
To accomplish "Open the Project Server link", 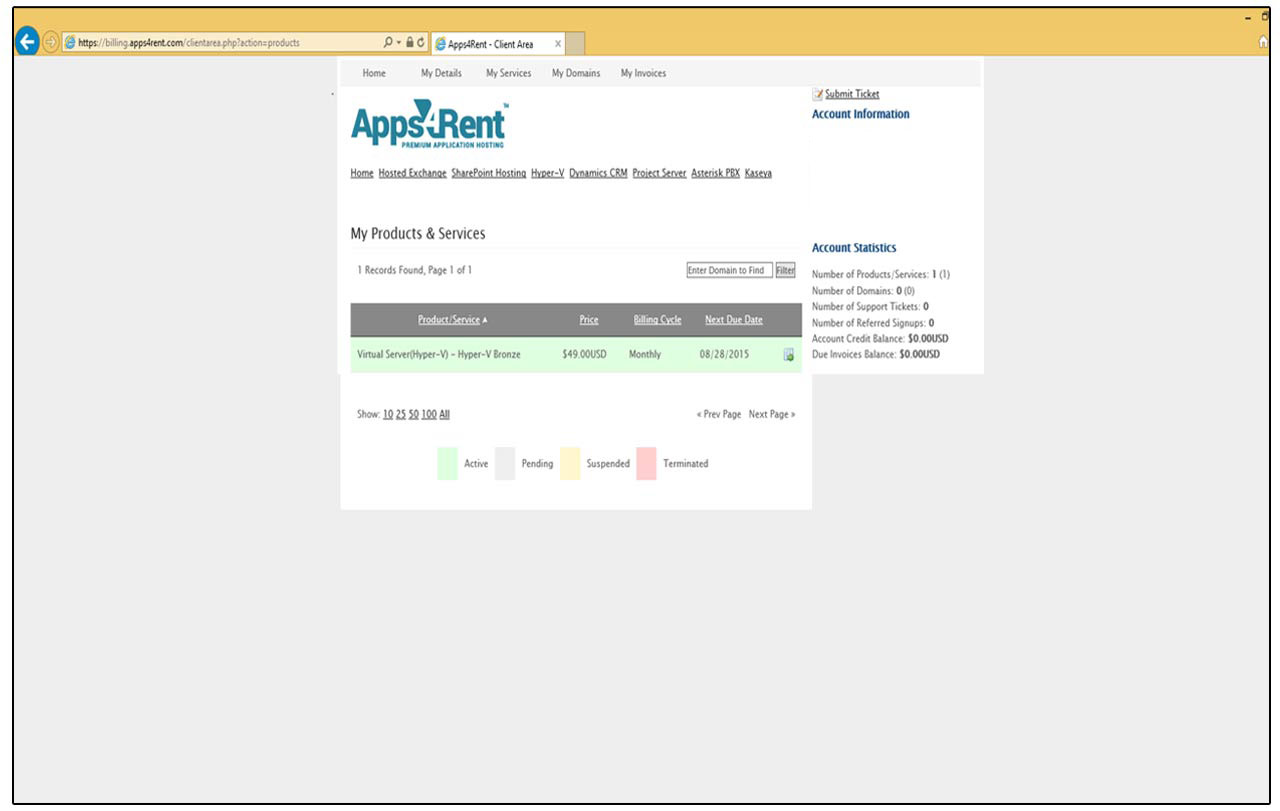I will point(659,173).
